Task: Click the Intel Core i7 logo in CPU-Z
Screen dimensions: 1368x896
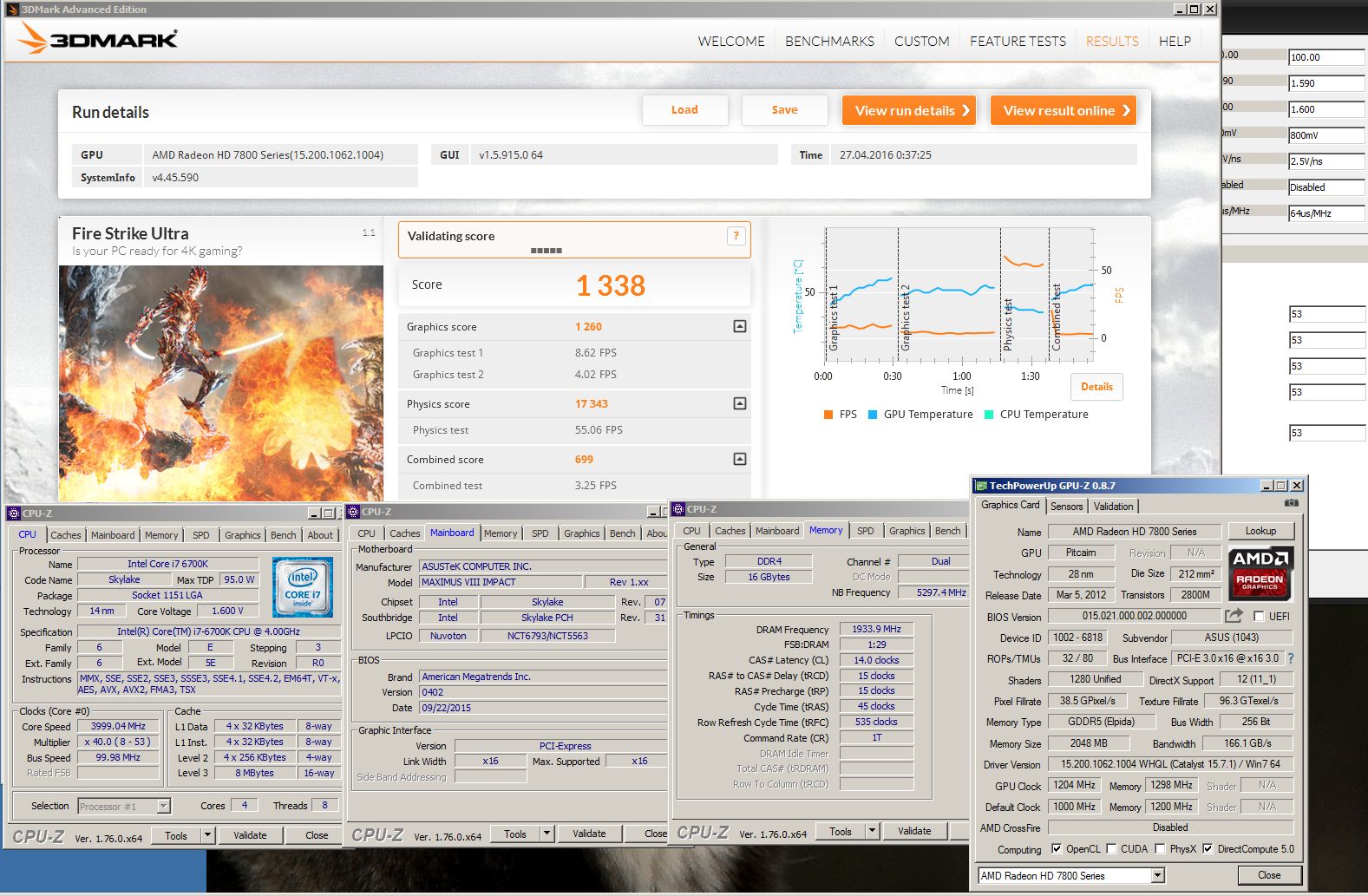Action: coord(303,587)
